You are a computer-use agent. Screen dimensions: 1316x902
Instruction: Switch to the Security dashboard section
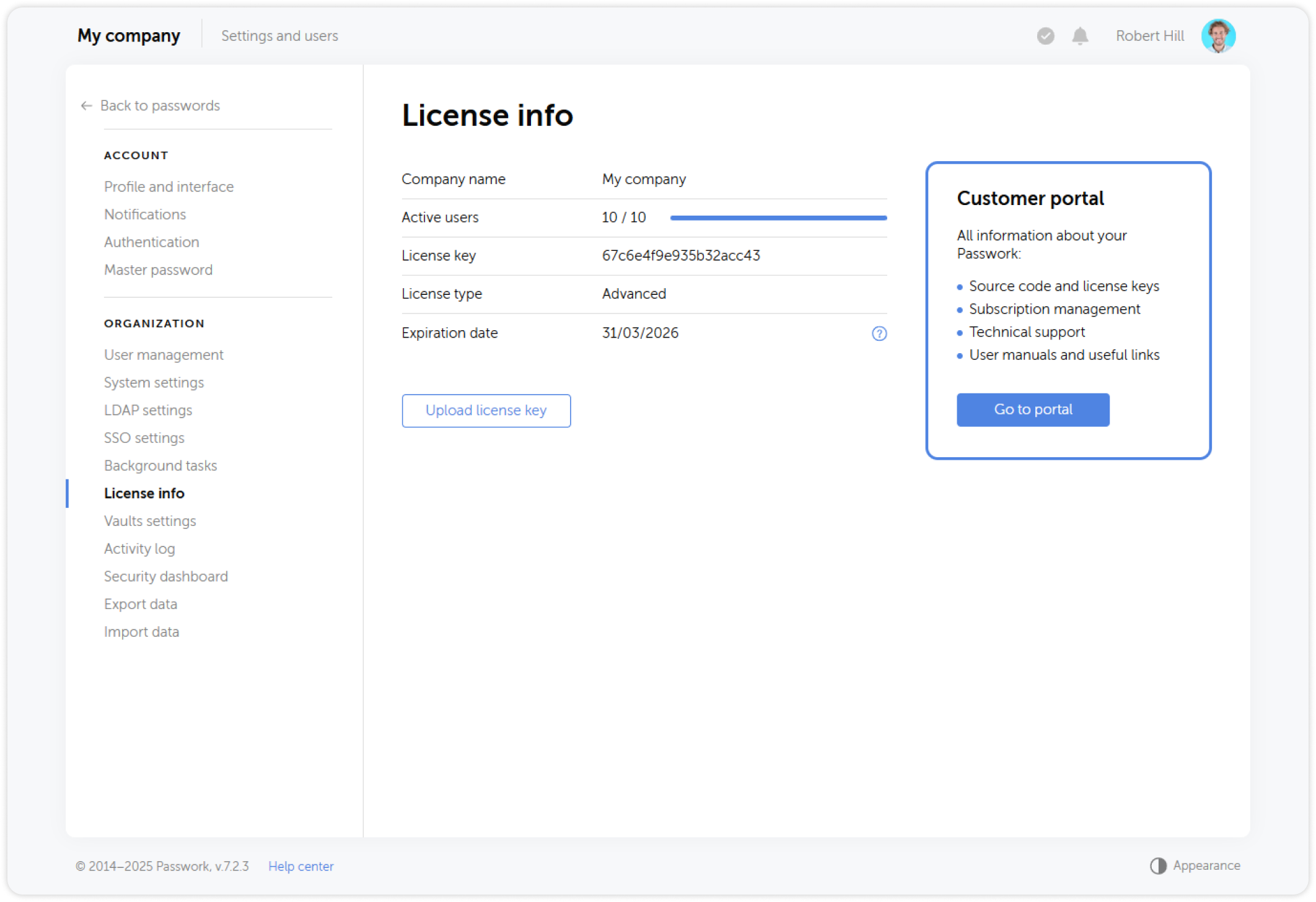coord(165,576)
